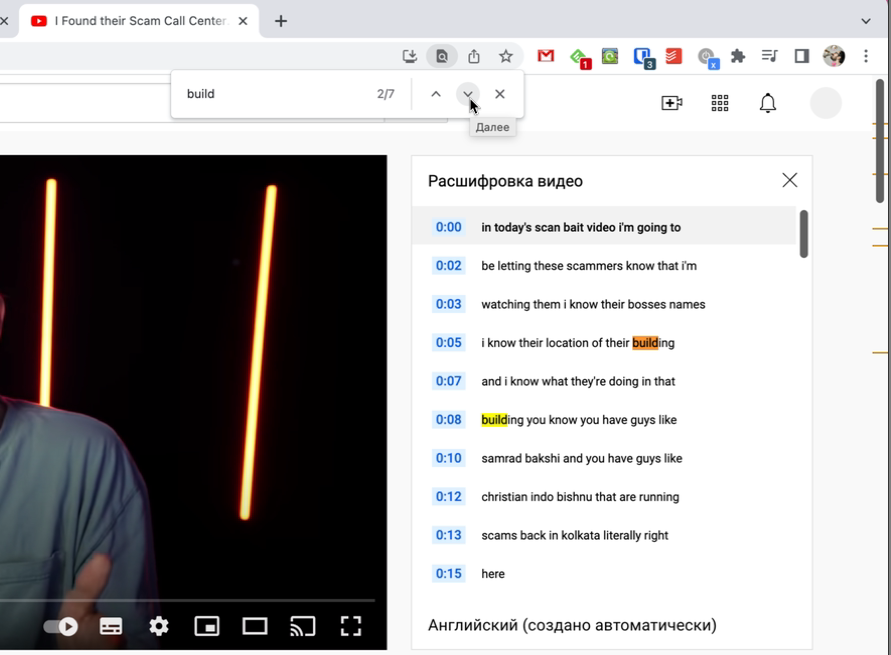Open the Gmail extension icon

[546, 56]
